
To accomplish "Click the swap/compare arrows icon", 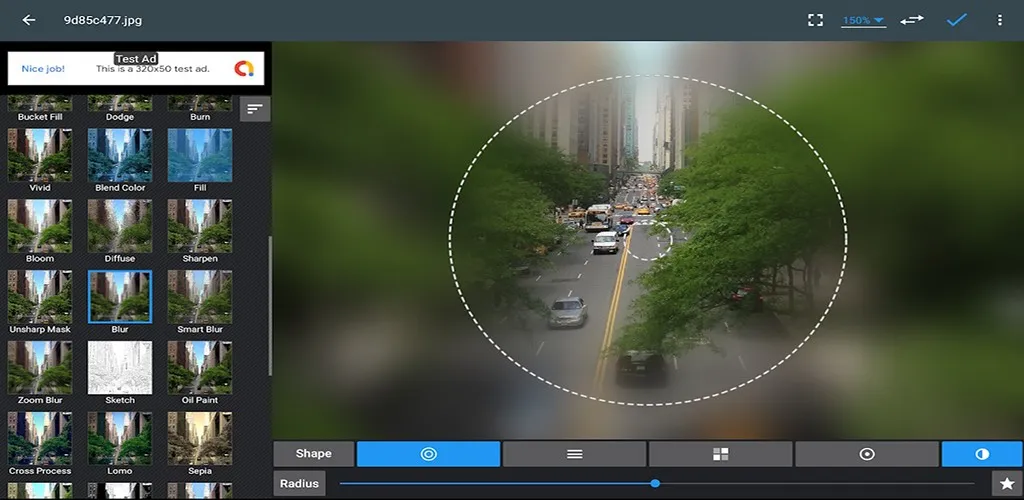I will 912,20.
